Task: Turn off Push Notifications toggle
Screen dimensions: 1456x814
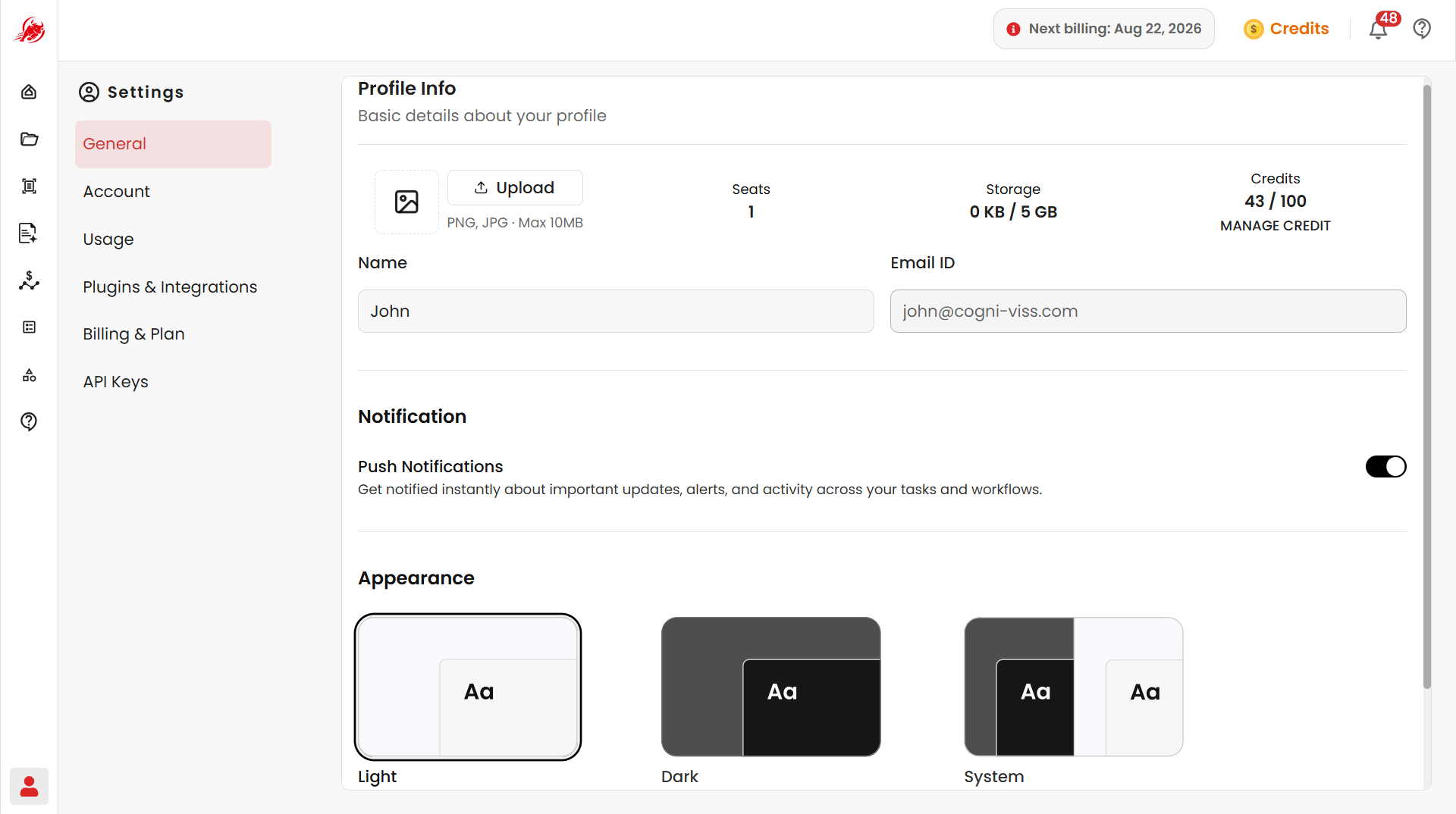Action: pos(1385,466)
